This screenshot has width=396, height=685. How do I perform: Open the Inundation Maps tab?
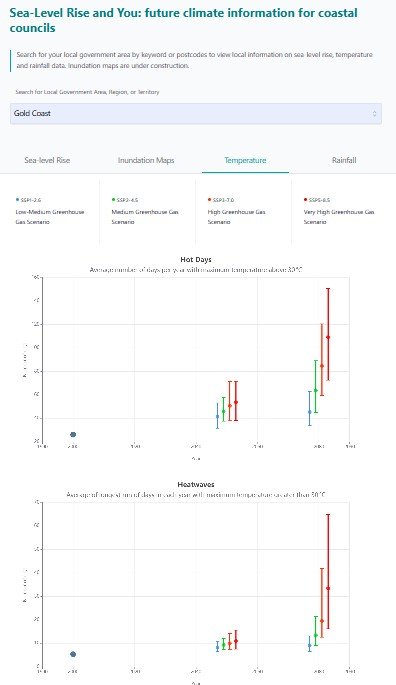[146, 160]
